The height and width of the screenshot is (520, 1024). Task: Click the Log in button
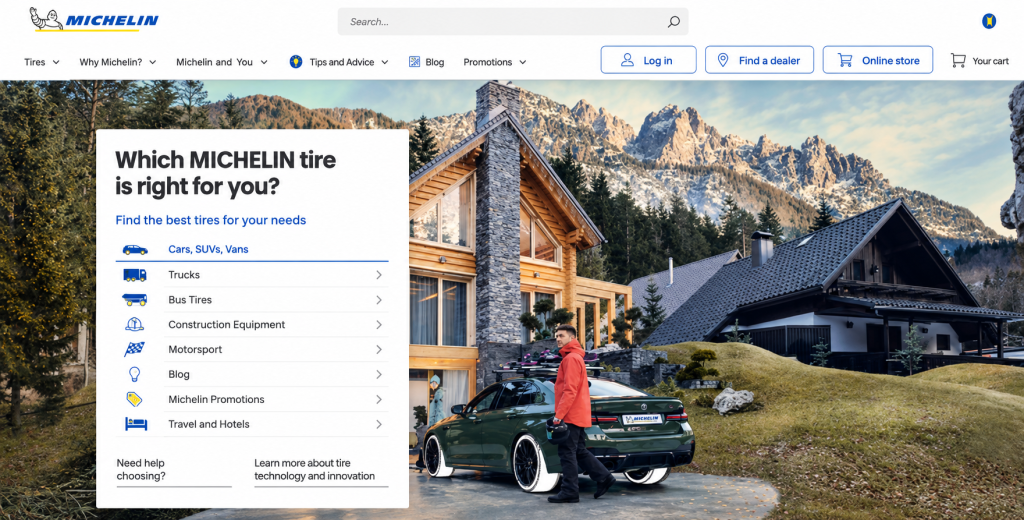tap(648, 60)
